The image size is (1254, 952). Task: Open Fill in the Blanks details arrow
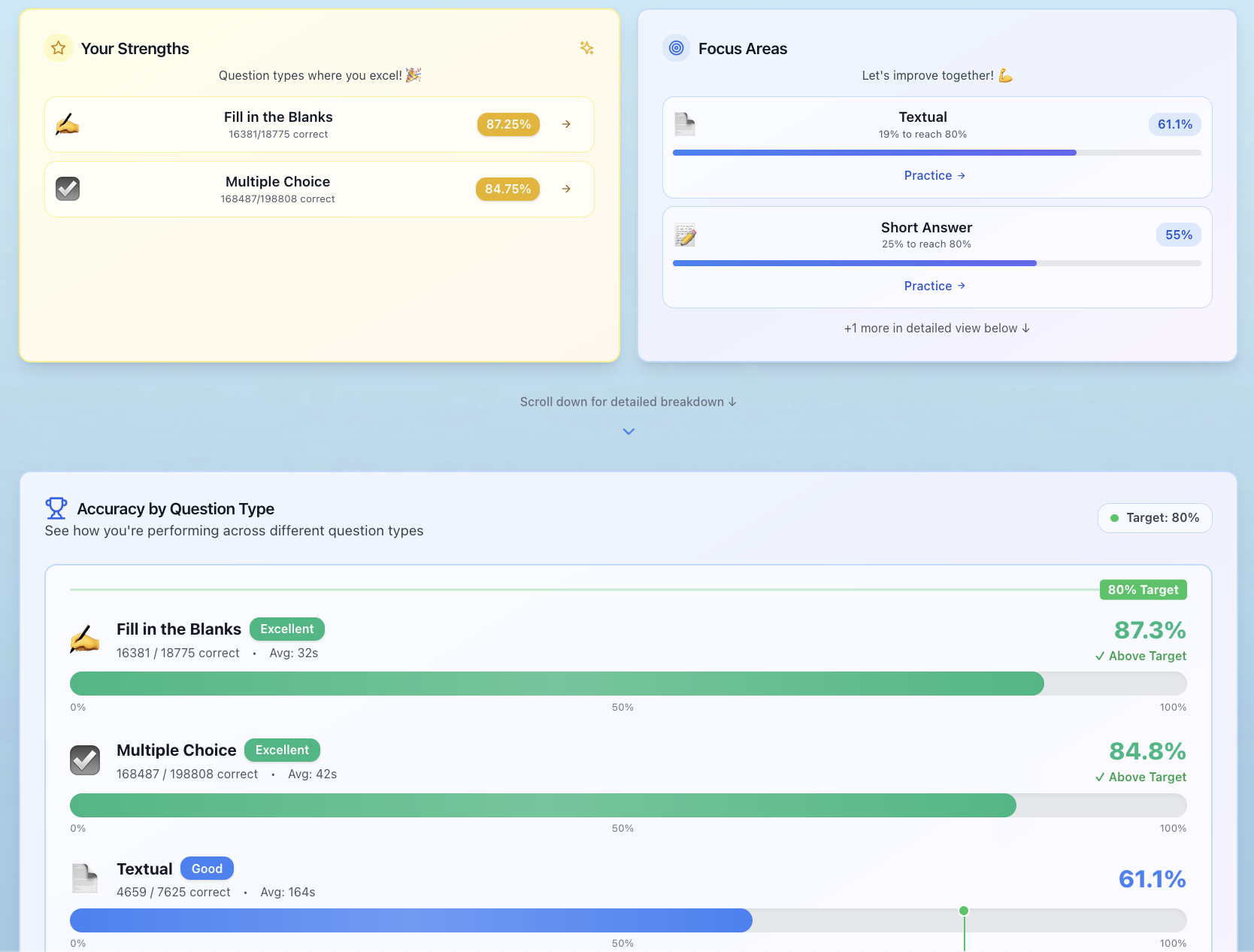coord(566,124)
